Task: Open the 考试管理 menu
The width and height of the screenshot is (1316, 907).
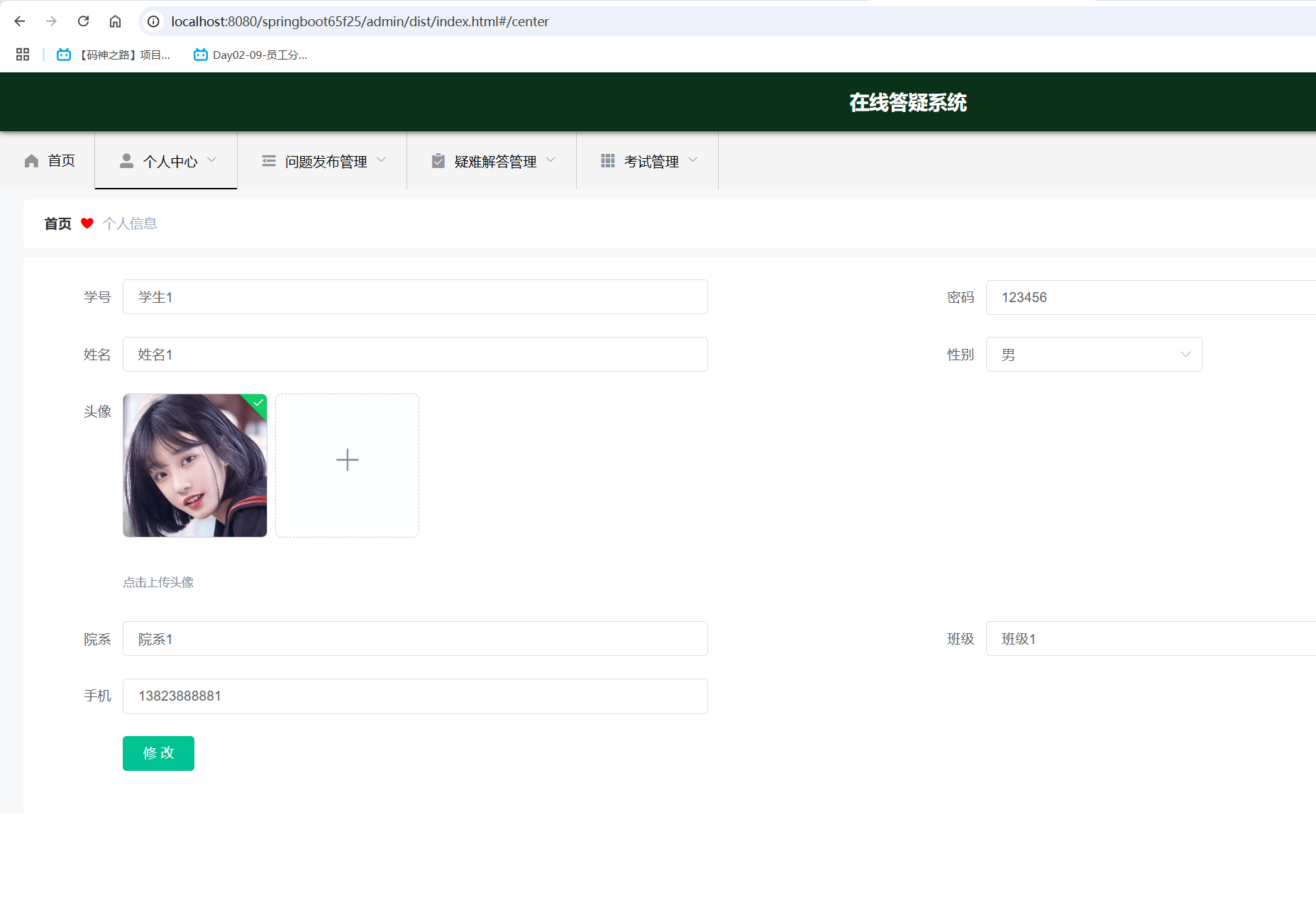Action: pyautogui.click(x=648, y=161)
